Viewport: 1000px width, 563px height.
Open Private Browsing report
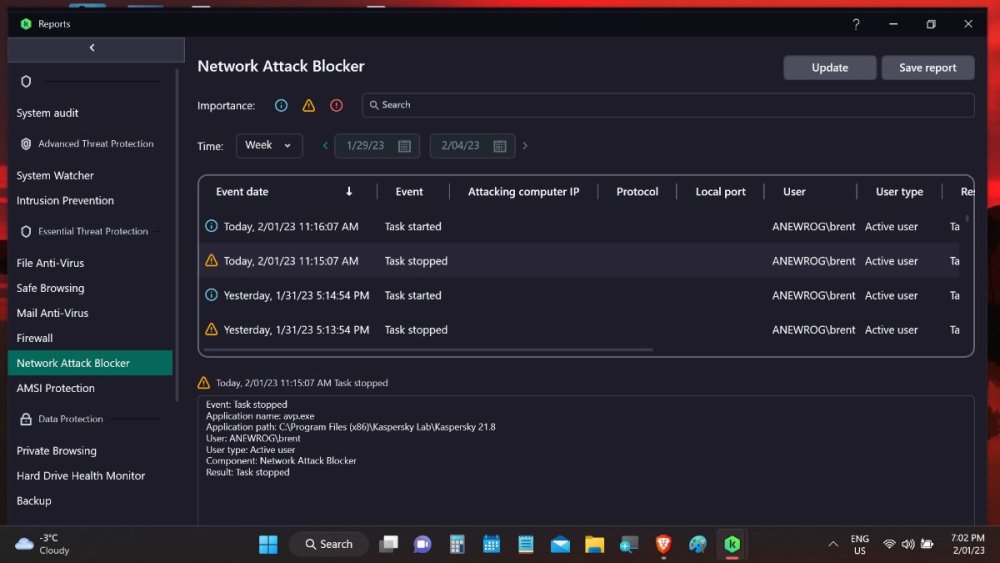point(57,451)
